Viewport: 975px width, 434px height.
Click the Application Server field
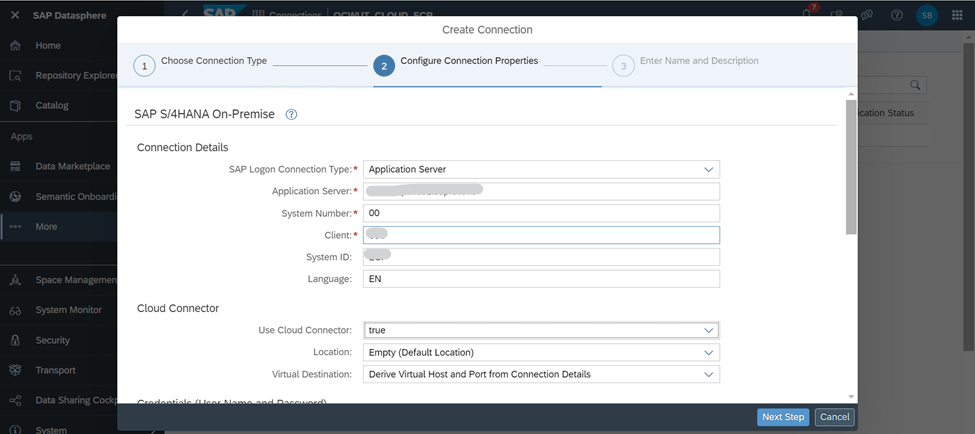click(541, 192)
